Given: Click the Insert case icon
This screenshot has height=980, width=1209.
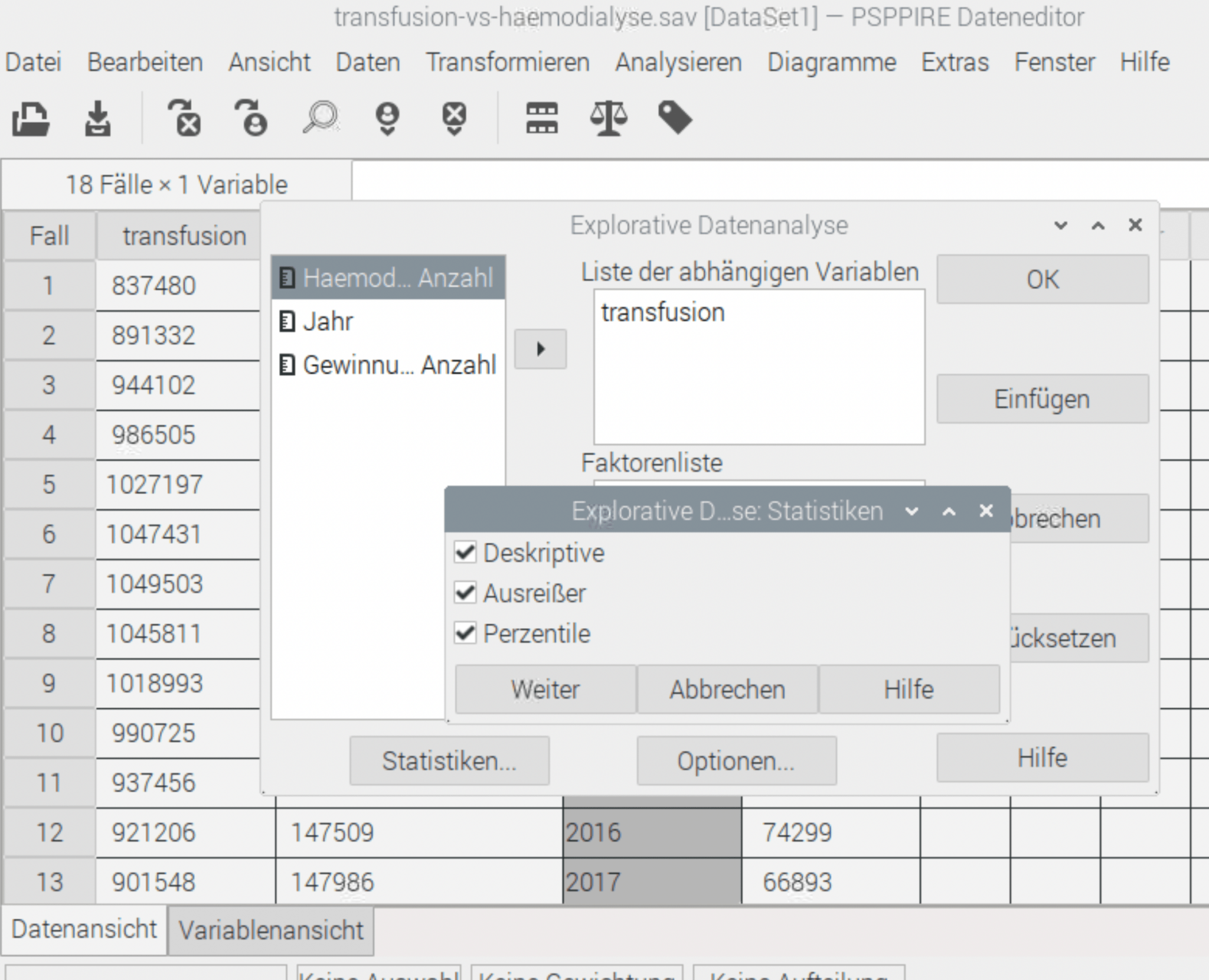Looking at the screenshot, I should 387,119.
